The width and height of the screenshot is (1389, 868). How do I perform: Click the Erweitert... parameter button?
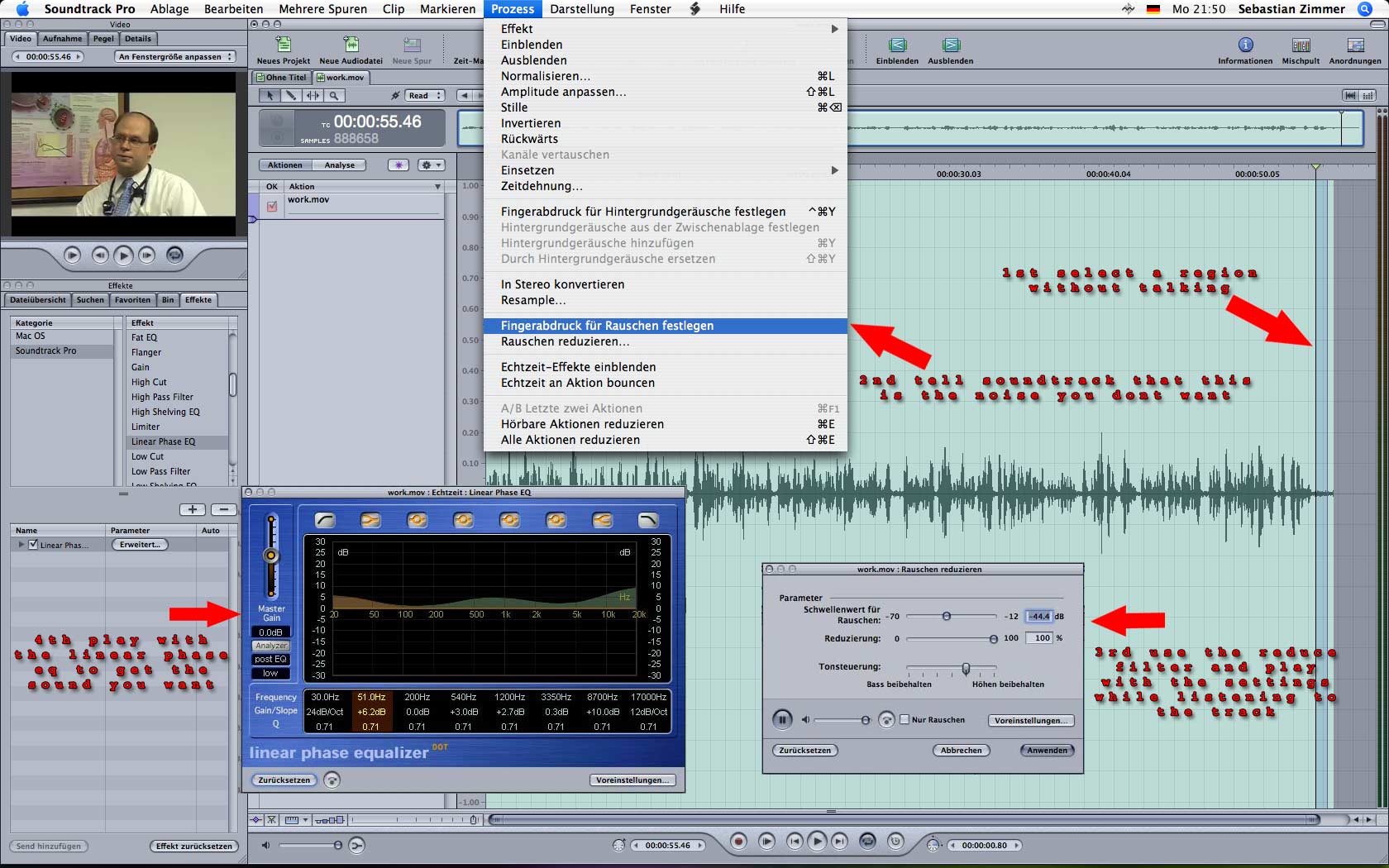[x=140, y=545]
